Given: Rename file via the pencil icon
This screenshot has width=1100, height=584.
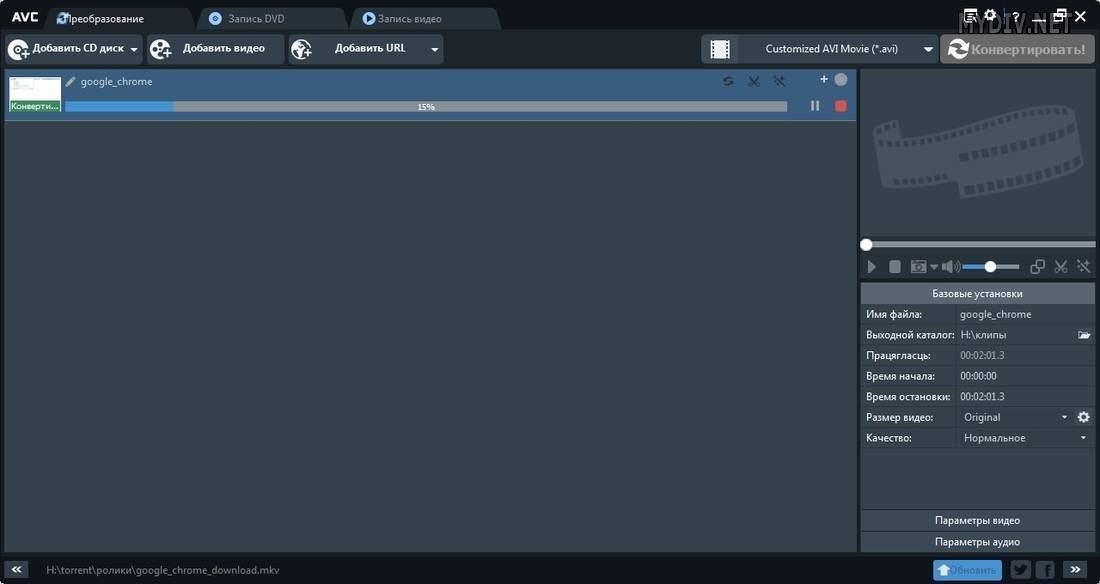Looking at the screenshot, I should (x=70, y=81).
